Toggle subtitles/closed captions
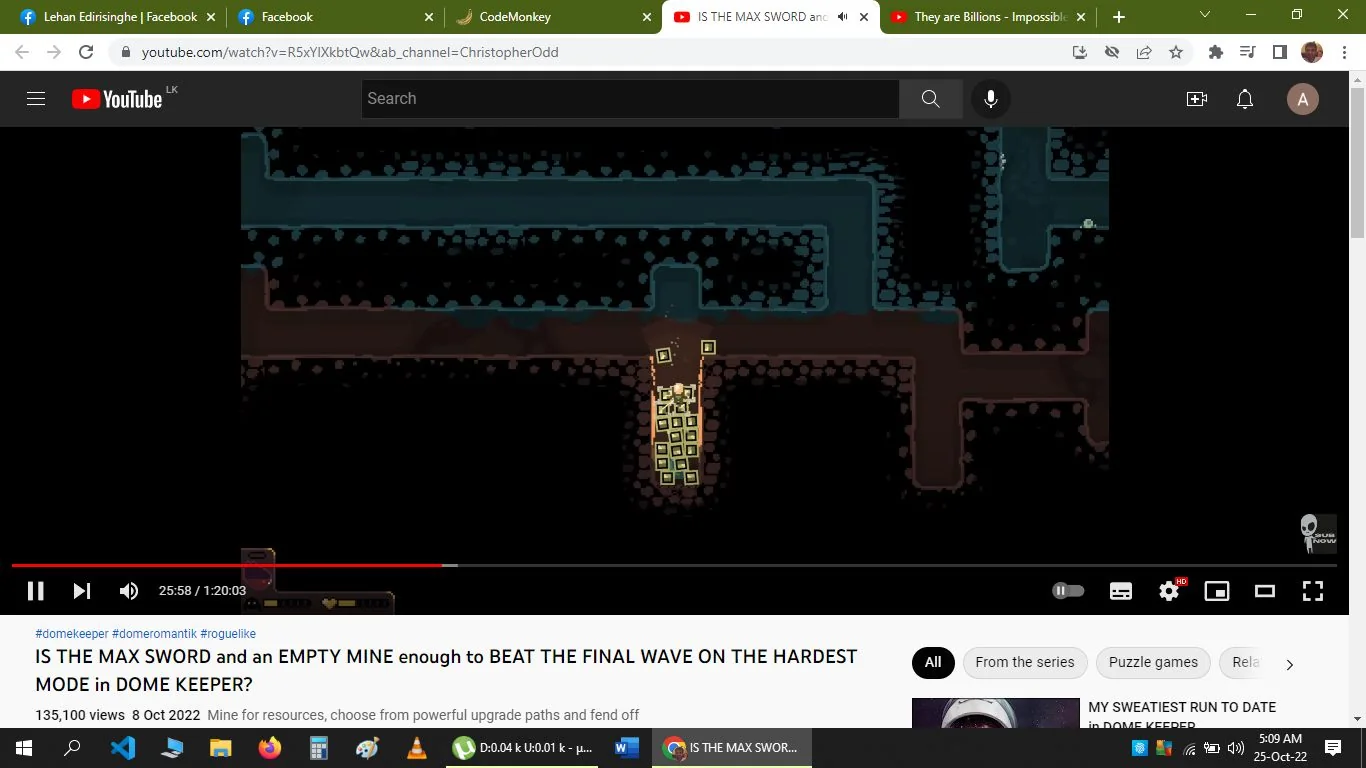 click(1121, 591)
